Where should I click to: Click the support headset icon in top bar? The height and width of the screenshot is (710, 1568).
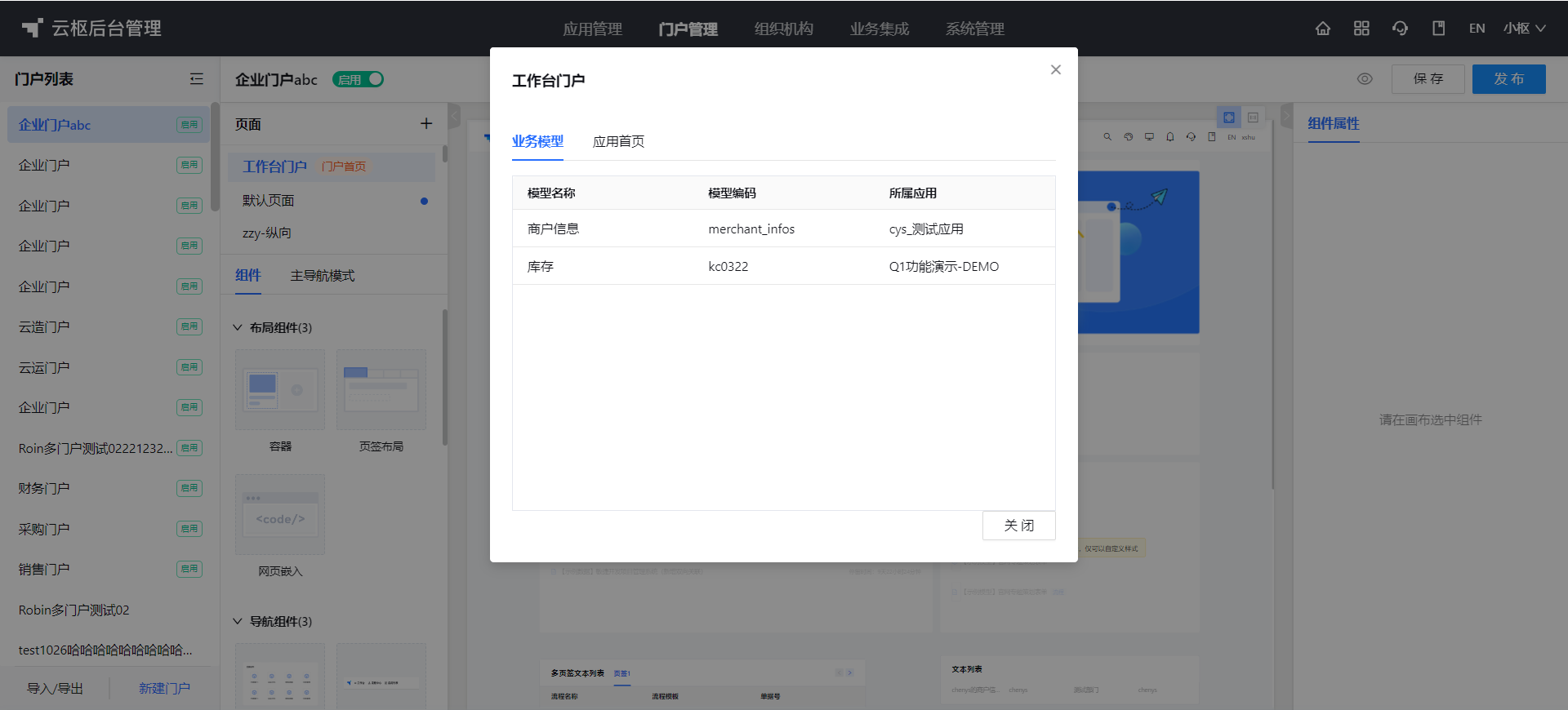(1400, 29)
